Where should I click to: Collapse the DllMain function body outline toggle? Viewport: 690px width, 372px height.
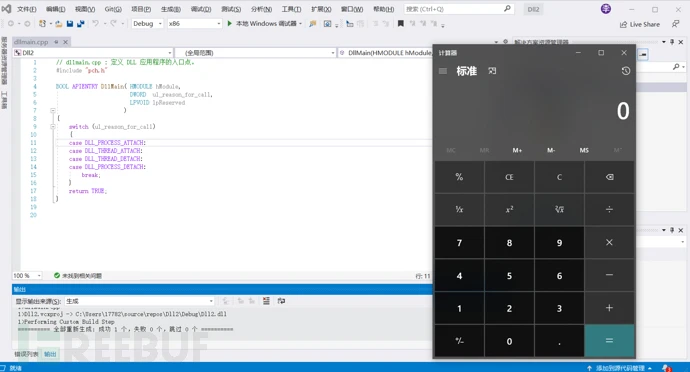(x=52, y=110)
